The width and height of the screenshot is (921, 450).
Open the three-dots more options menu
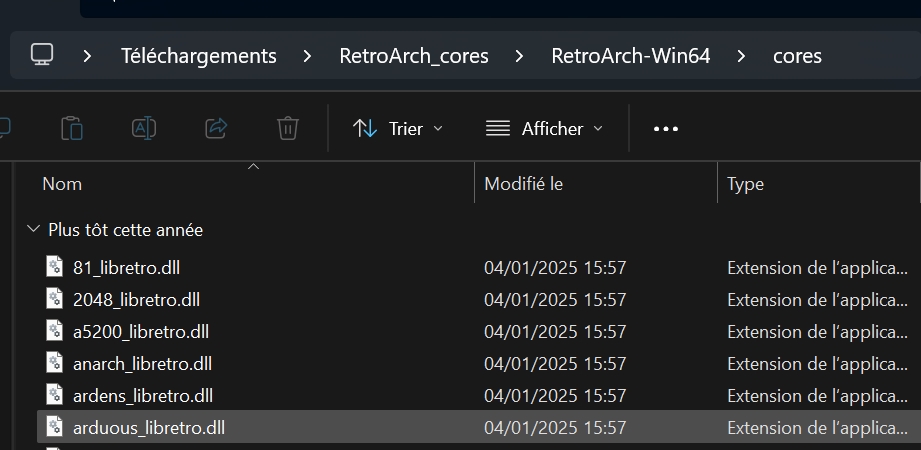666,129
